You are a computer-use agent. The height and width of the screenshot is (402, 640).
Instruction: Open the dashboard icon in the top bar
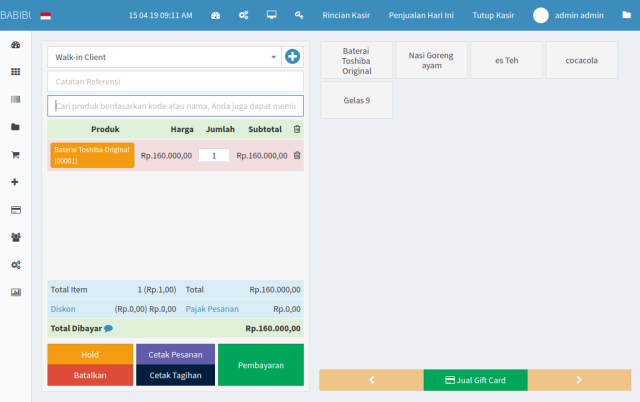[215, 16]
